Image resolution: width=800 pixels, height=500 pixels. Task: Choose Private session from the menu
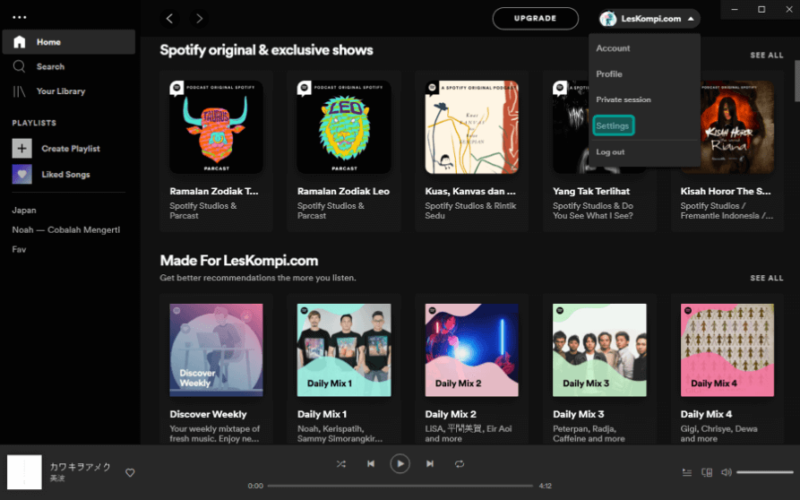623,99
